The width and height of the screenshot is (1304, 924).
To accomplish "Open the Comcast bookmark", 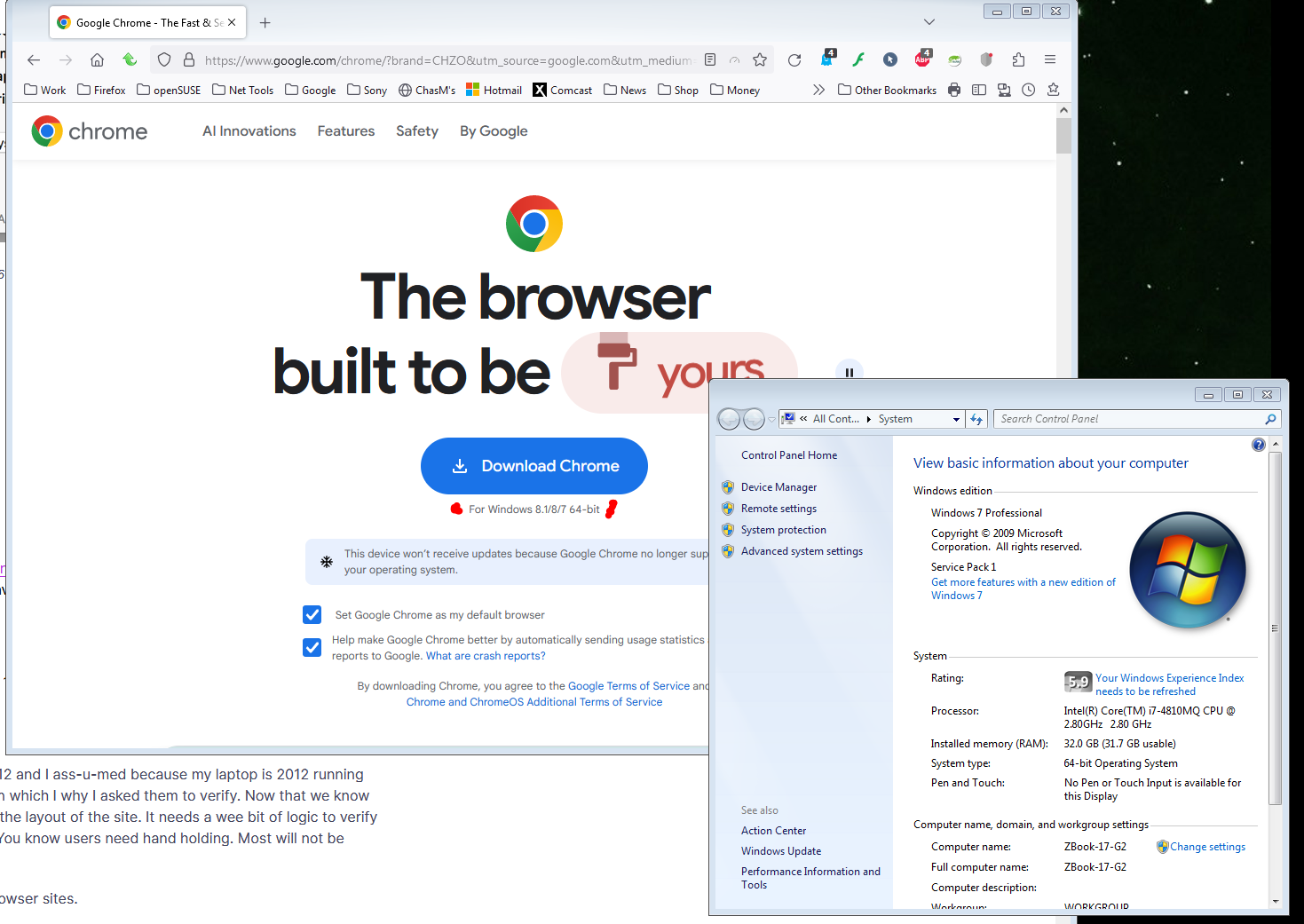I will (563, 90).
